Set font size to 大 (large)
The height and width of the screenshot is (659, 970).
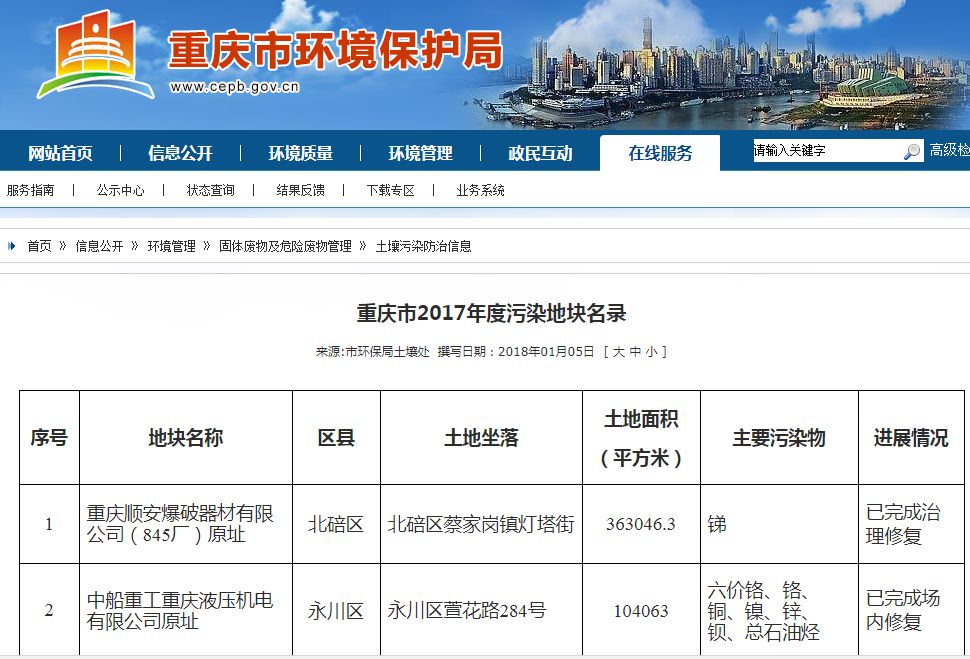pyautogui.click(x=619, y=352)
